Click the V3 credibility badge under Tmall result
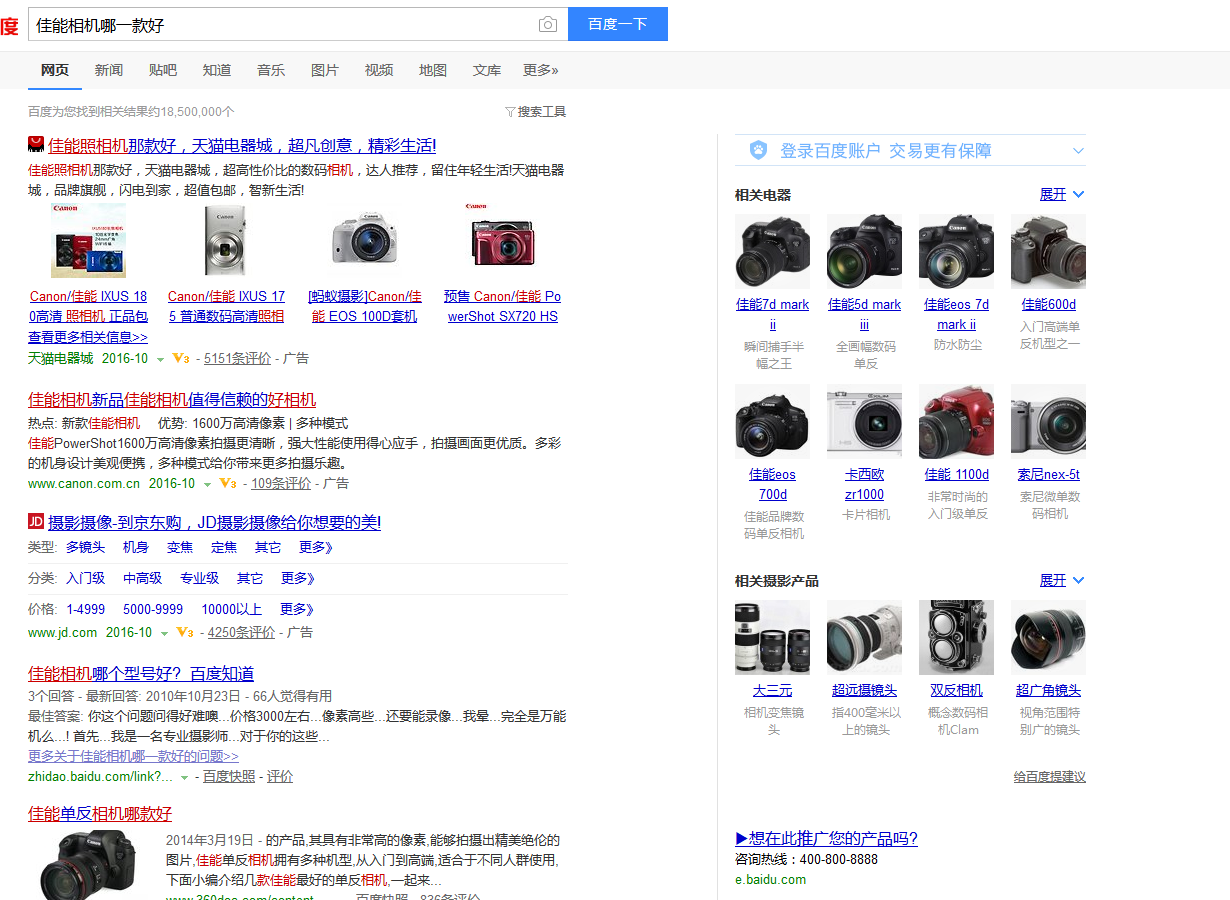The image size is (1230, 900). (181, 358)
